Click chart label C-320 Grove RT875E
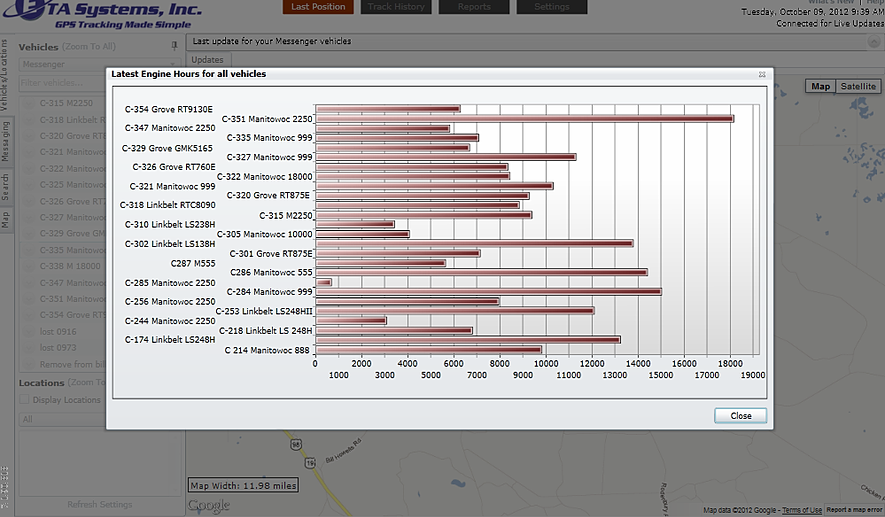The image size is (885, 517). [268, 195]
